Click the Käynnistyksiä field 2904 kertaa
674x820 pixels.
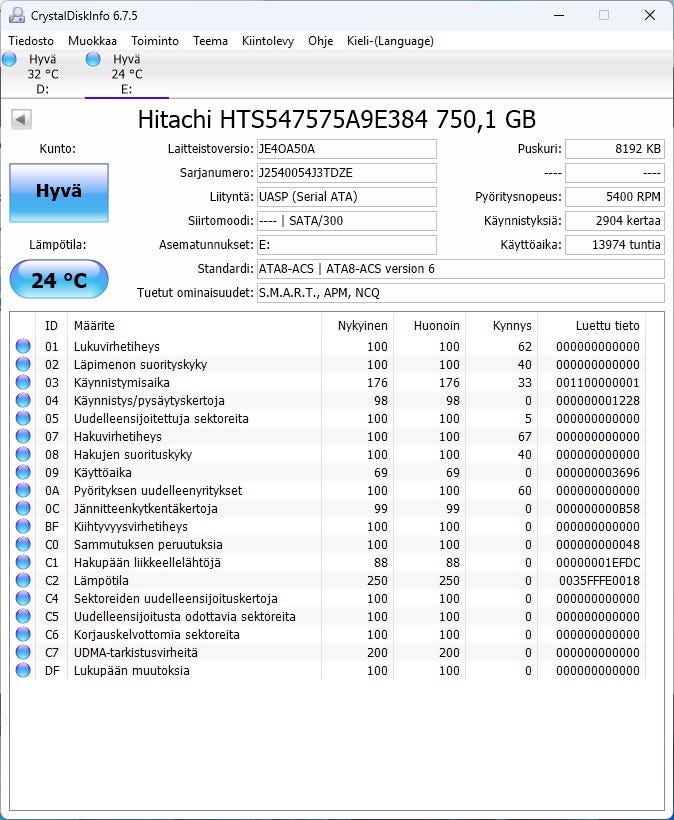point(615,221)
